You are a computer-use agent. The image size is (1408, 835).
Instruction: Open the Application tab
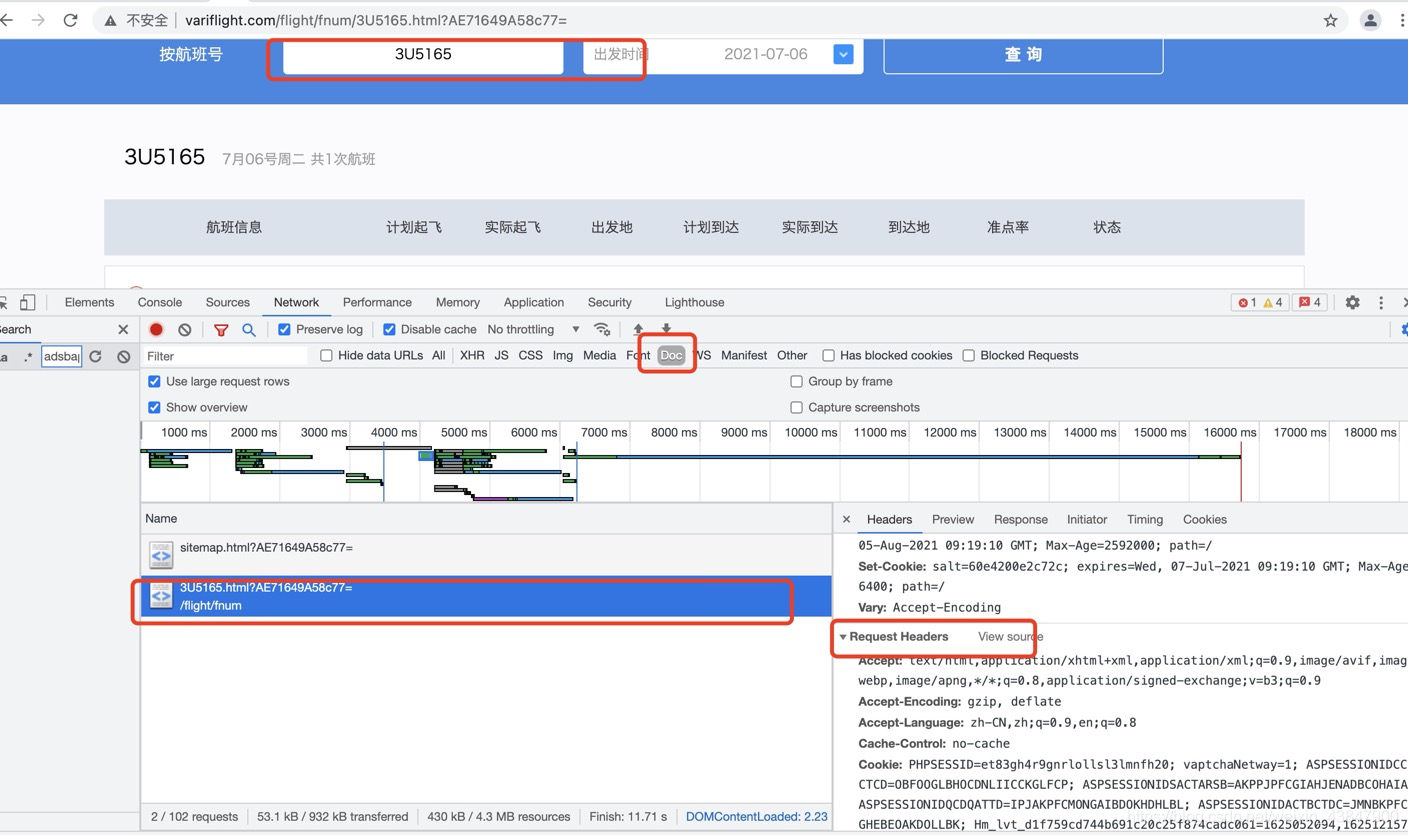pos(534,302)
